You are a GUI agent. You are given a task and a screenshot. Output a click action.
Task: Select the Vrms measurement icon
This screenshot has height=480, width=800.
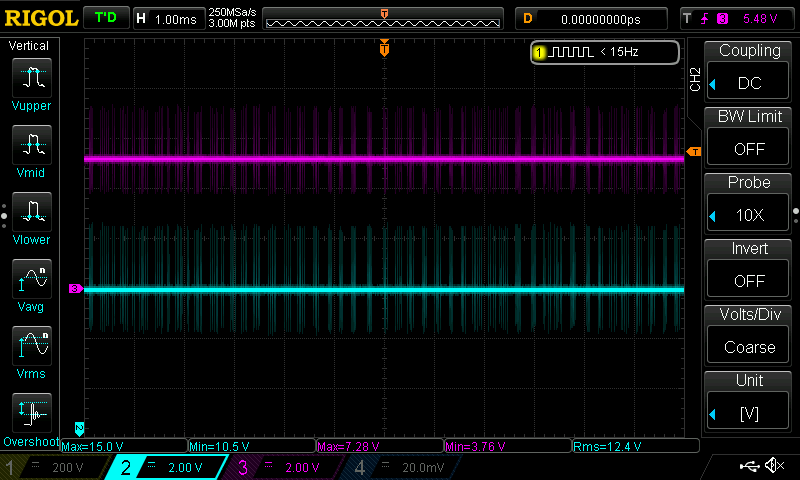[34, 345]
